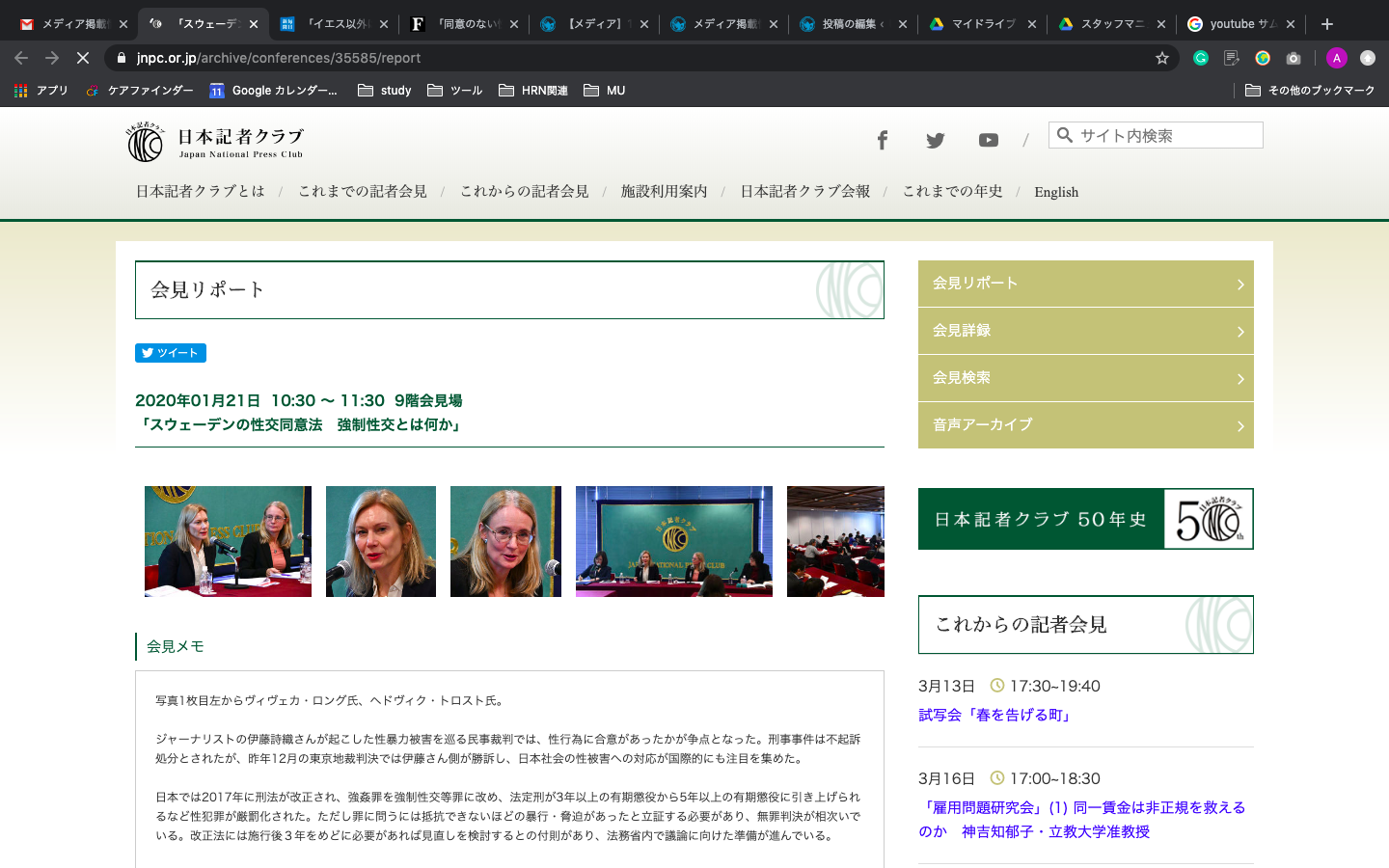Screen dimensions: 1389x868
Task: Open the HRN関連 bookmark folder
Action: [x=533, y=91]
